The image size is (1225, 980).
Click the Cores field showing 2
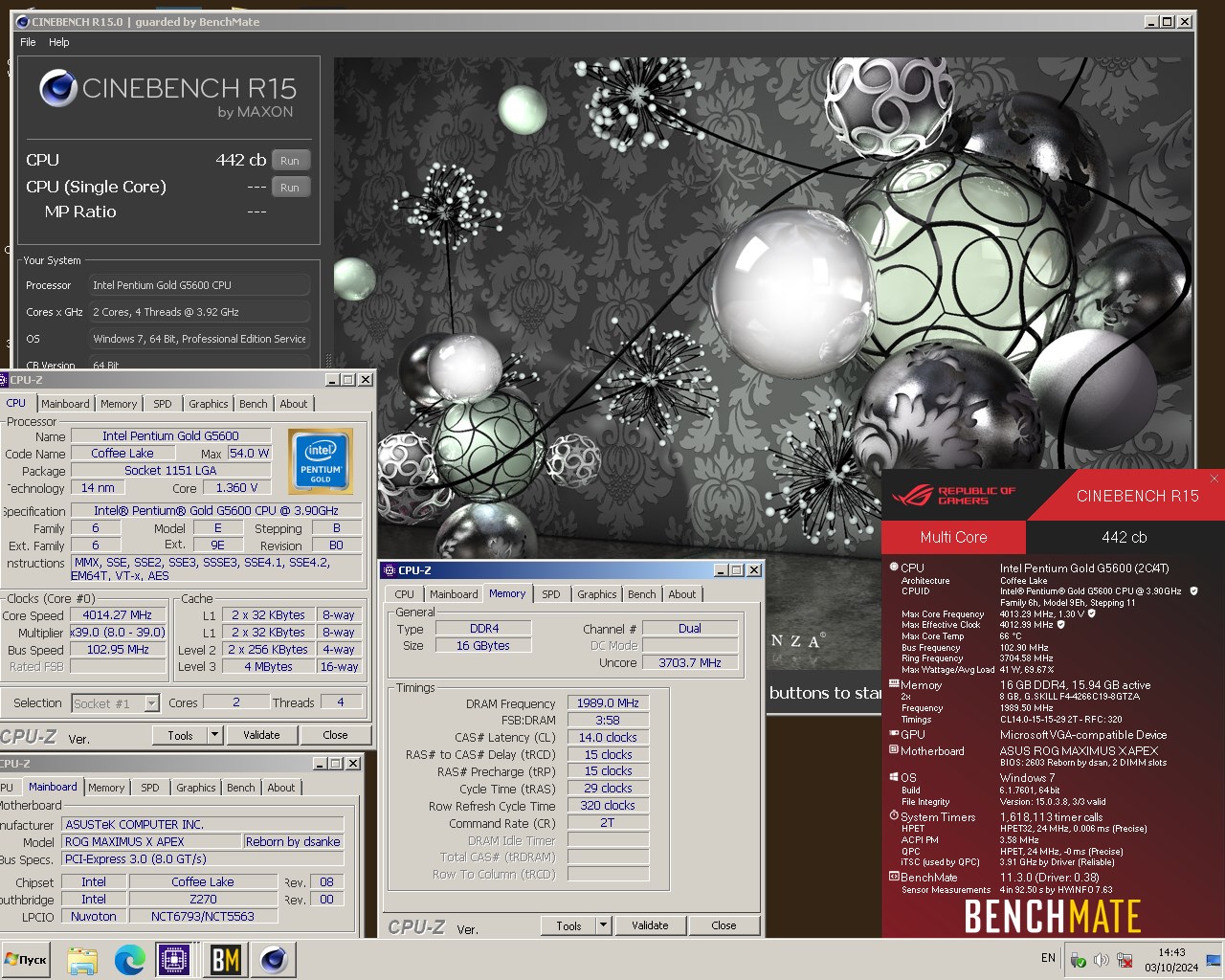click(236, 702)
